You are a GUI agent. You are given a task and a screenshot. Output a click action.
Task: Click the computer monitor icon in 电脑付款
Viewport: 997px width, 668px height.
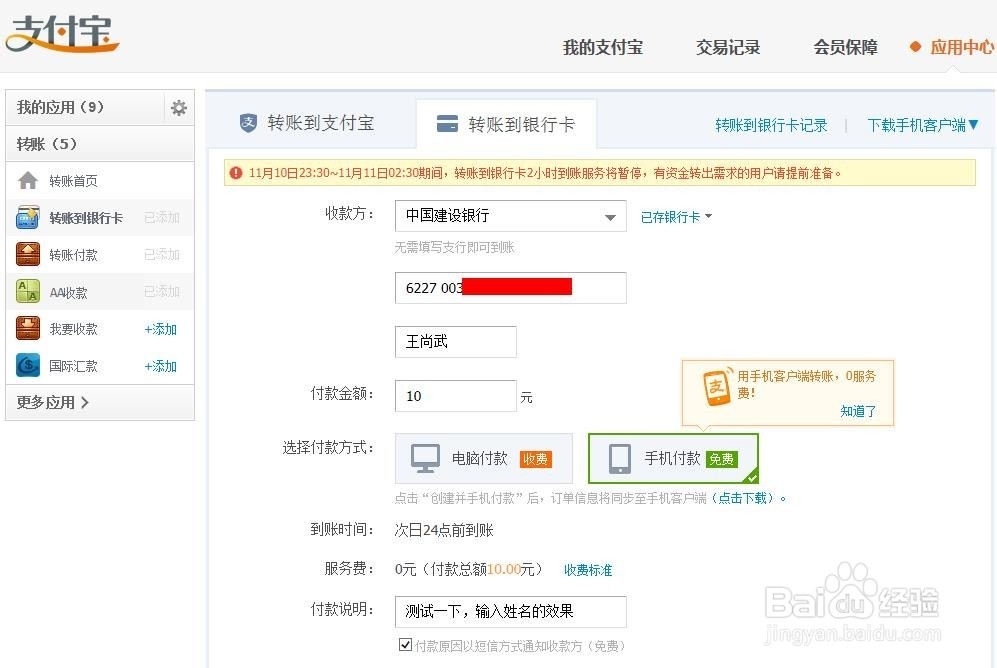425,458
